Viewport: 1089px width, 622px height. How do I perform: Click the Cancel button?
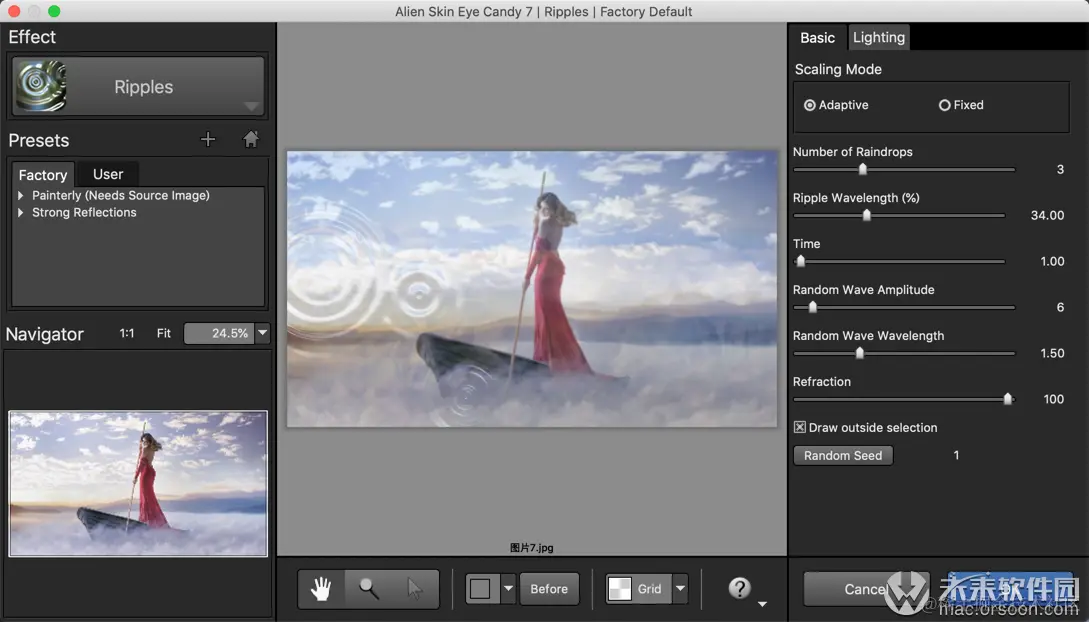point(865,589)
